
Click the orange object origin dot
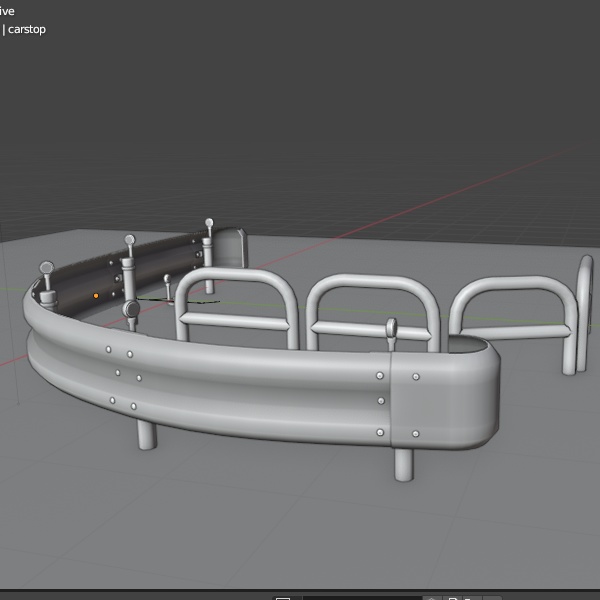(96, 296)
